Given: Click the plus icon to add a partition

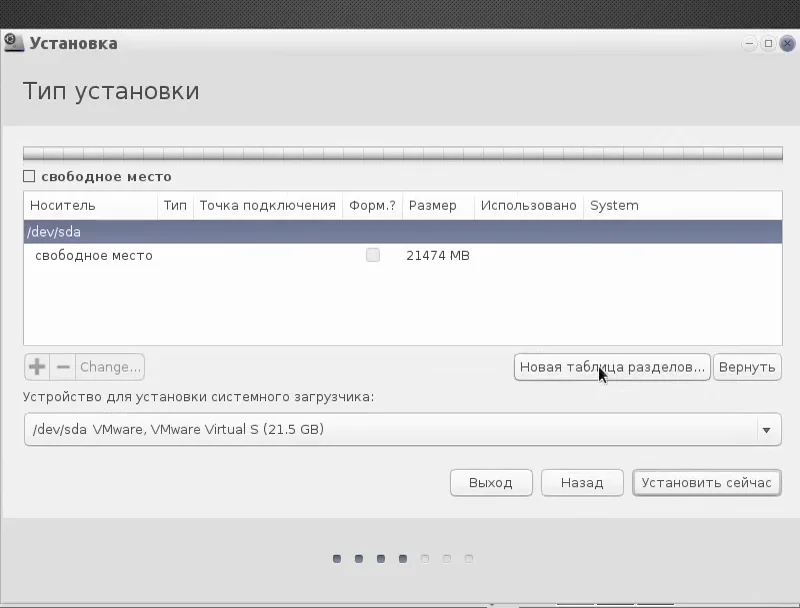Looking at the screenshot, I should pos(37,367).
